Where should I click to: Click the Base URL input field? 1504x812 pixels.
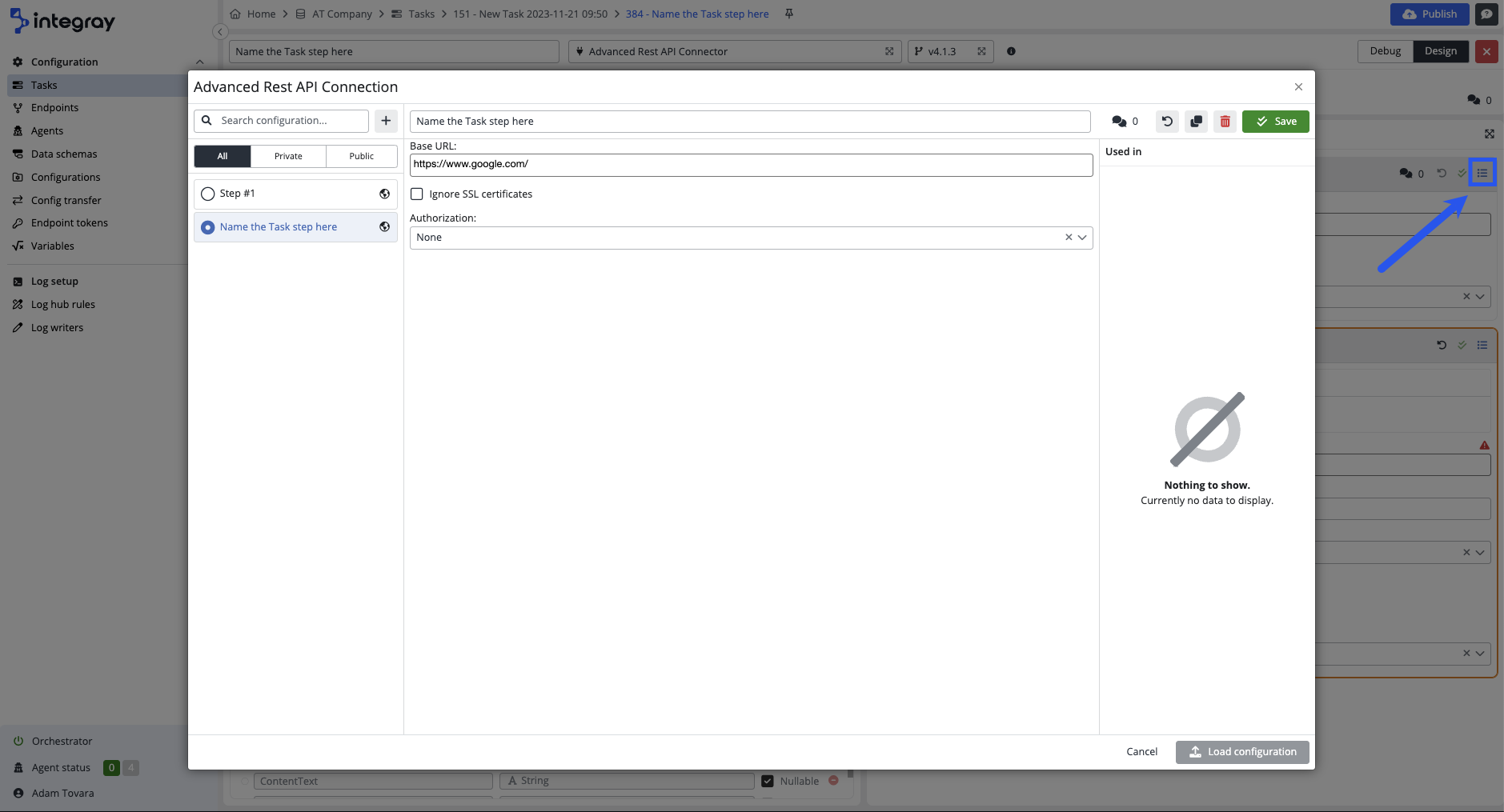750,165
